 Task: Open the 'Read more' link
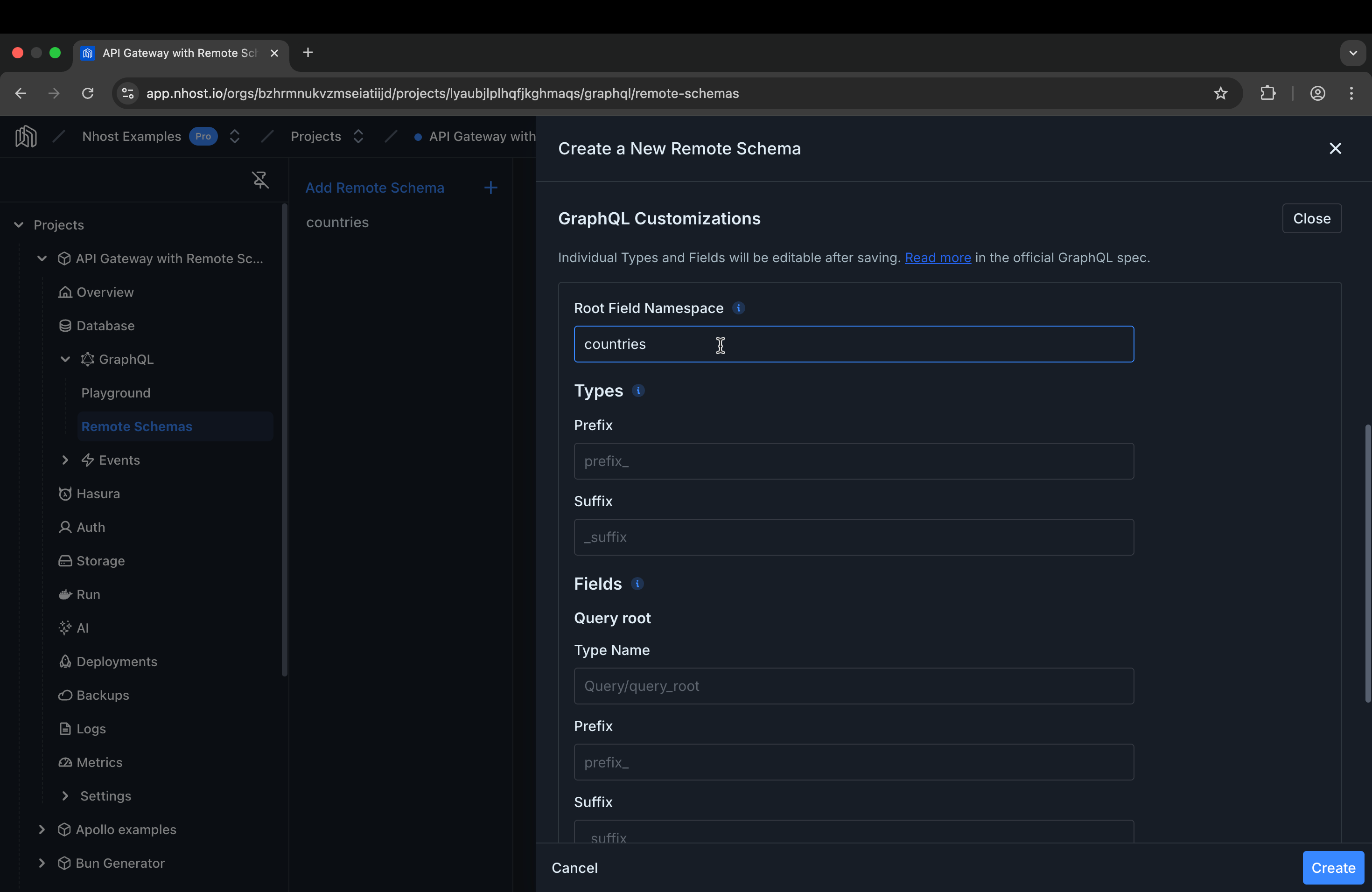point(938,258)
